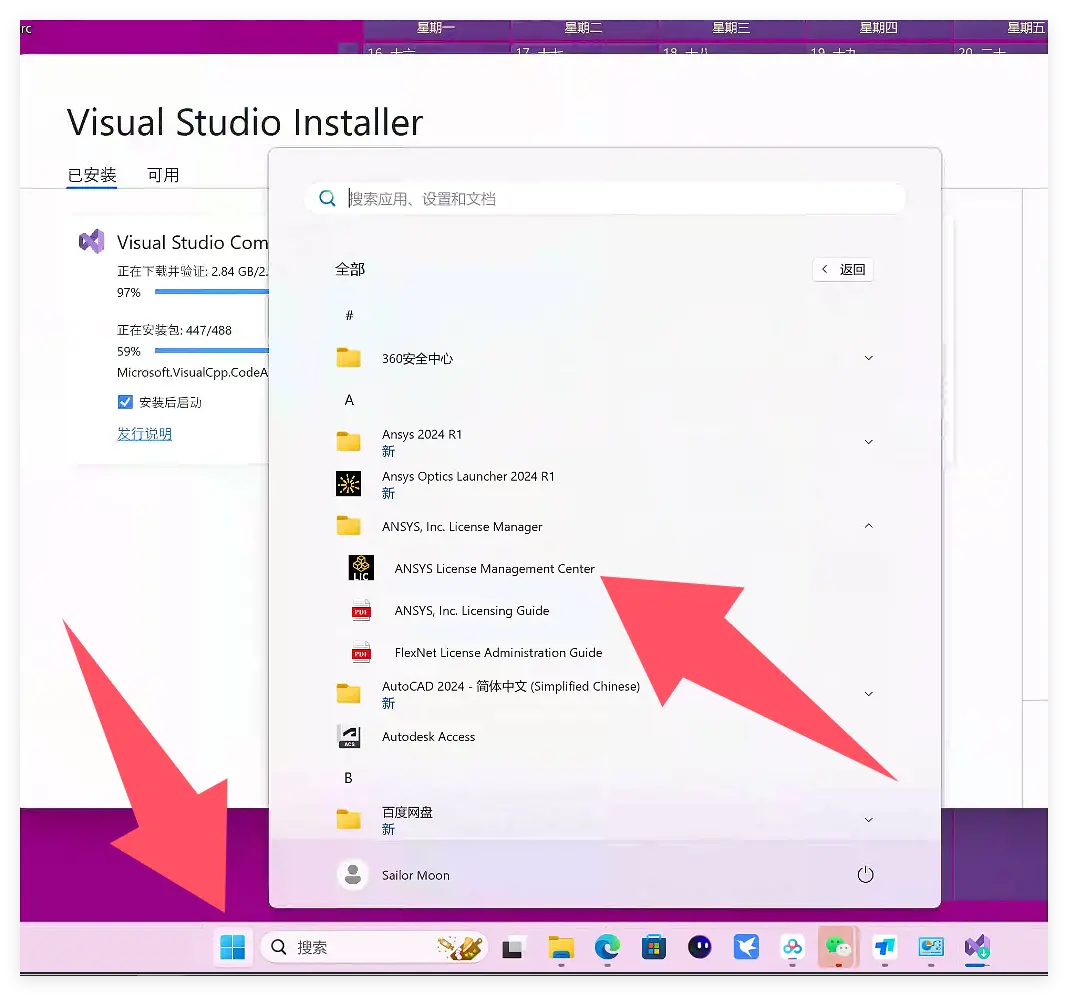Open the round dark face app icon
This screenshot has height=996, width=1068.
(x=700, y=947)
